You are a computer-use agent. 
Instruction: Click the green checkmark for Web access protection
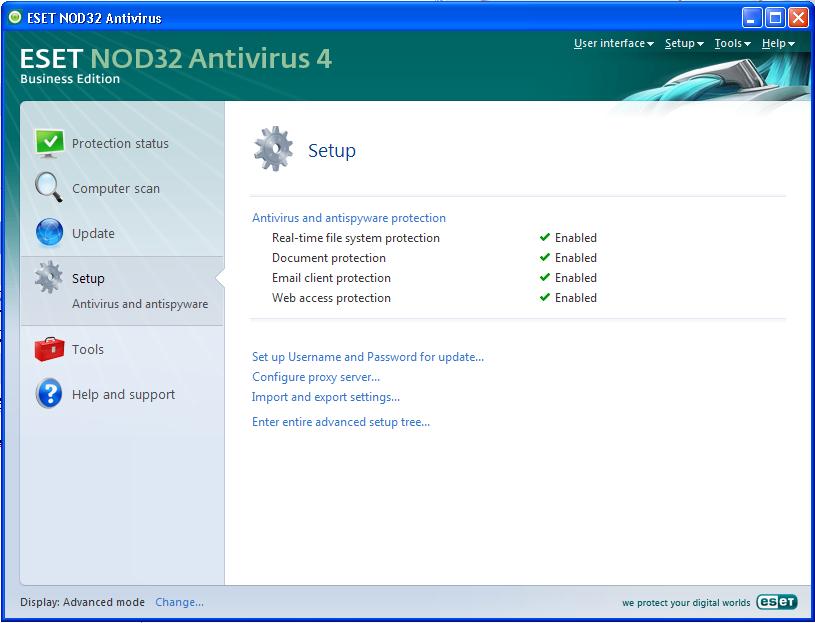pyautogui.click(x=545, y=297)
